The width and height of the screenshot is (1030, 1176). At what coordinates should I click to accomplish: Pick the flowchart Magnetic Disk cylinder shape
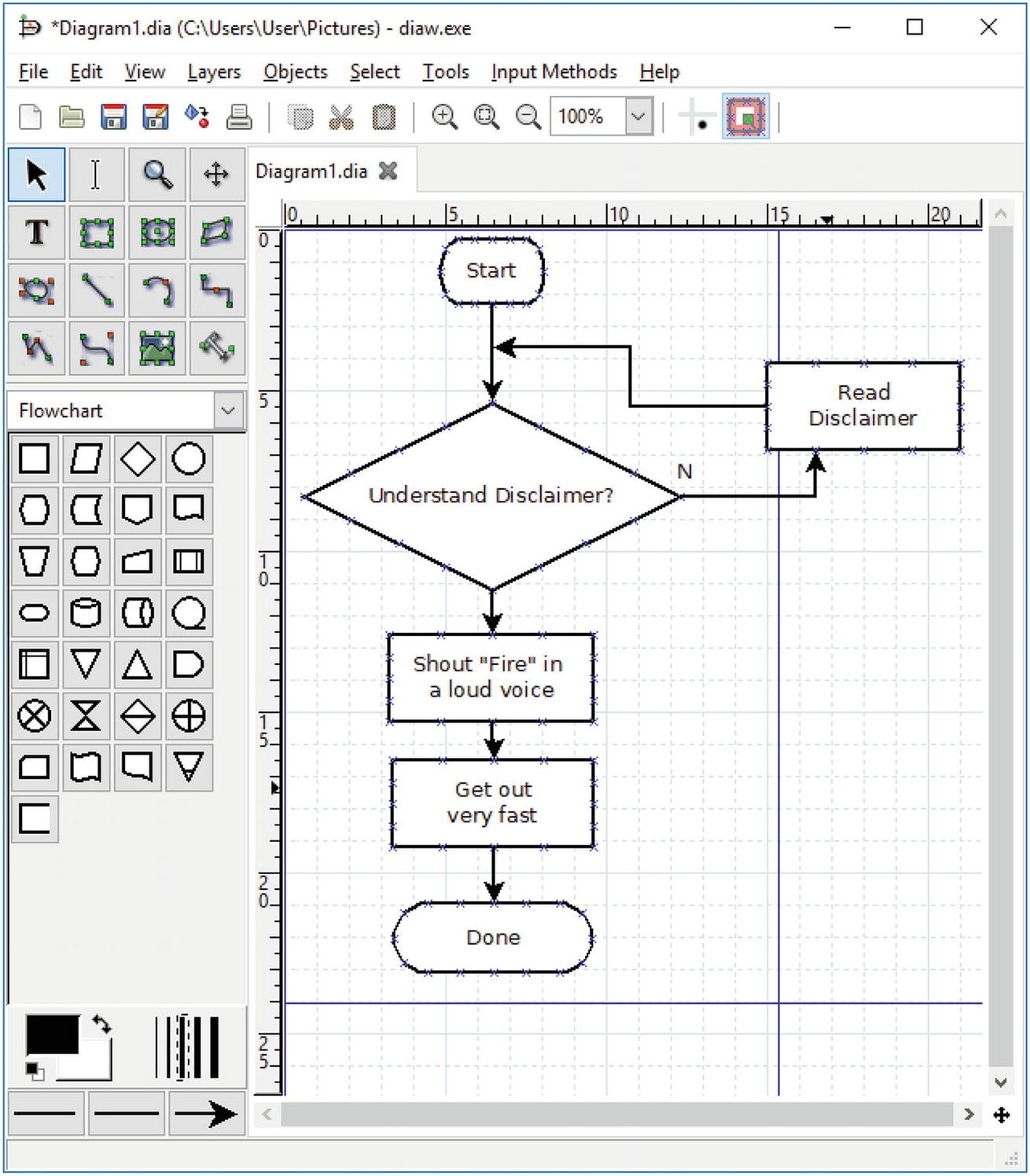[86, 612]
